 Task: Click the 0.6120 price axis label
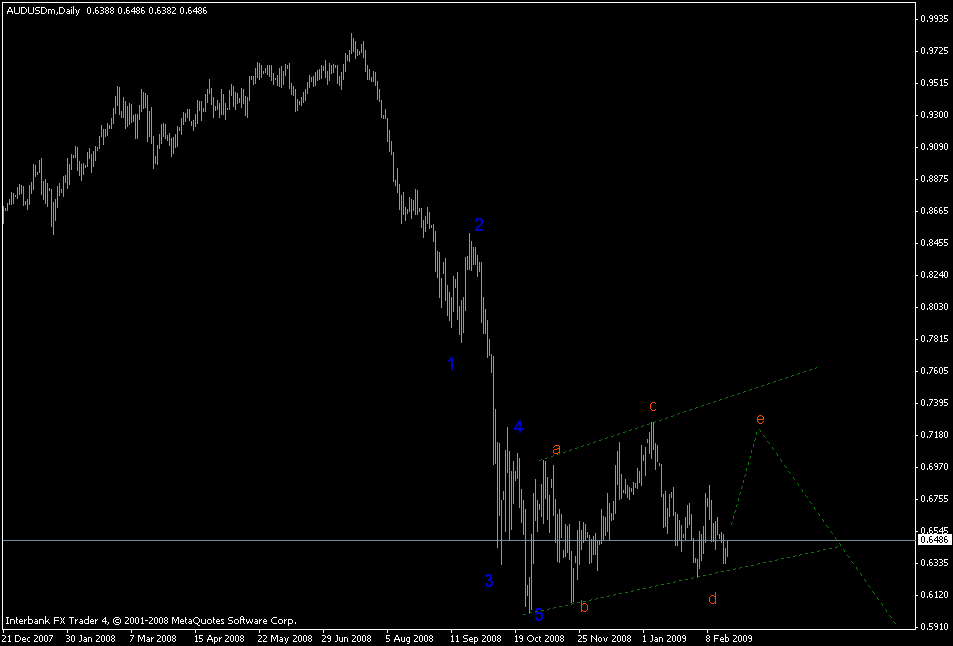click(932, 596)
